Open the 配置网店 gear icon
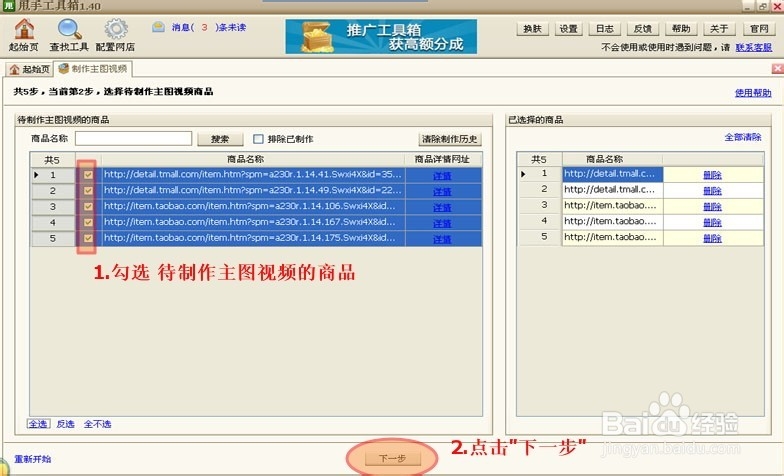 point(116,30)
